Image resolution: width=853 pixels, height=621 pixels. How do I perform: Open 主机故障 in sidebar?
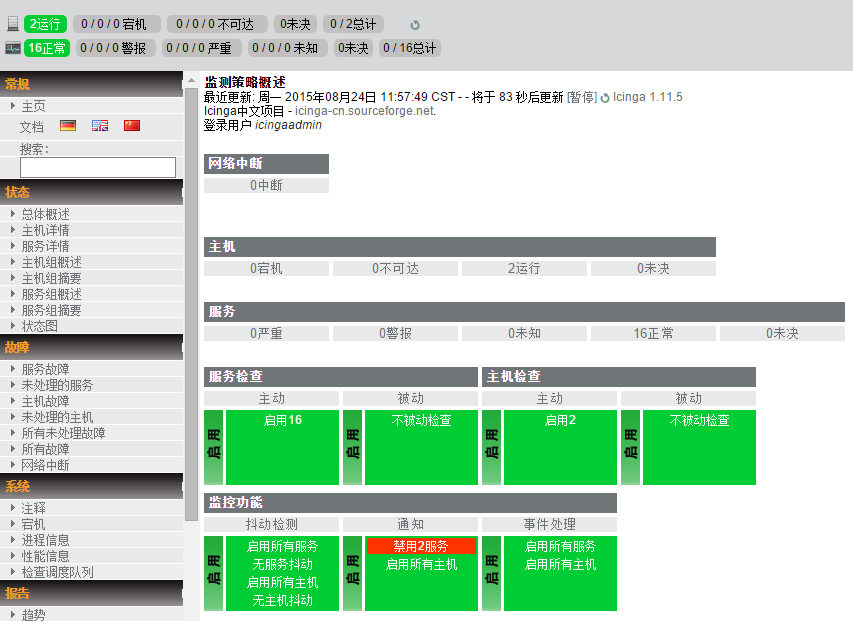coord(46,401)
